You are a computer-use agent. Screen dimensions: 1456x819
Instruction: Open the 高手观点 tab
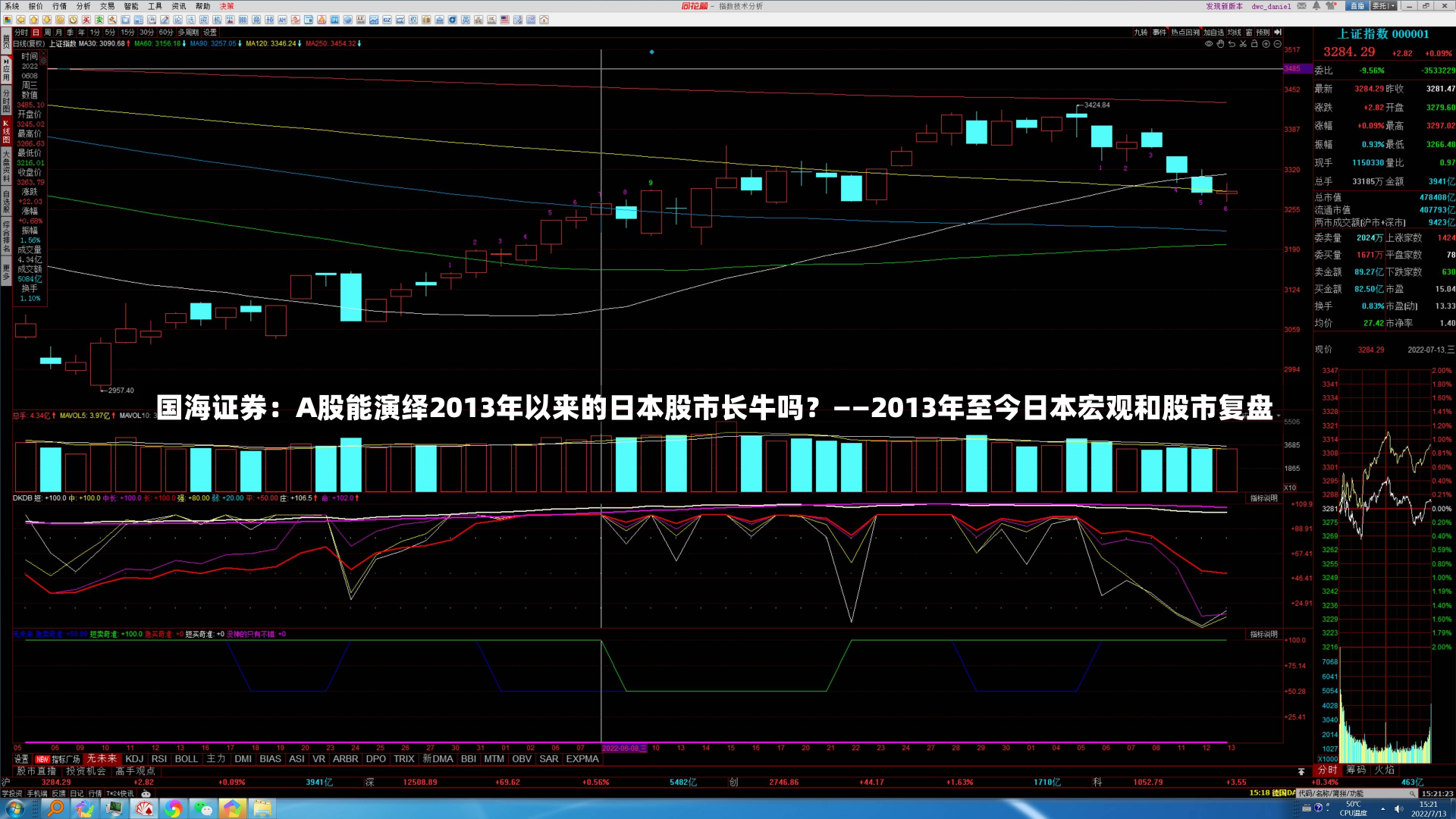[x=135, y=770]
